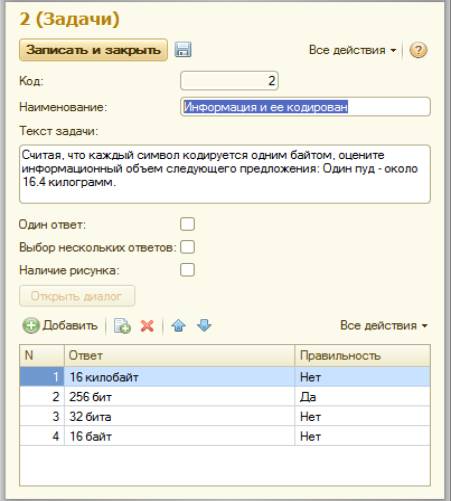Screen dimensions: 451x501
Task: Click the Добавить button label
Action: click(x=70, y=325)
